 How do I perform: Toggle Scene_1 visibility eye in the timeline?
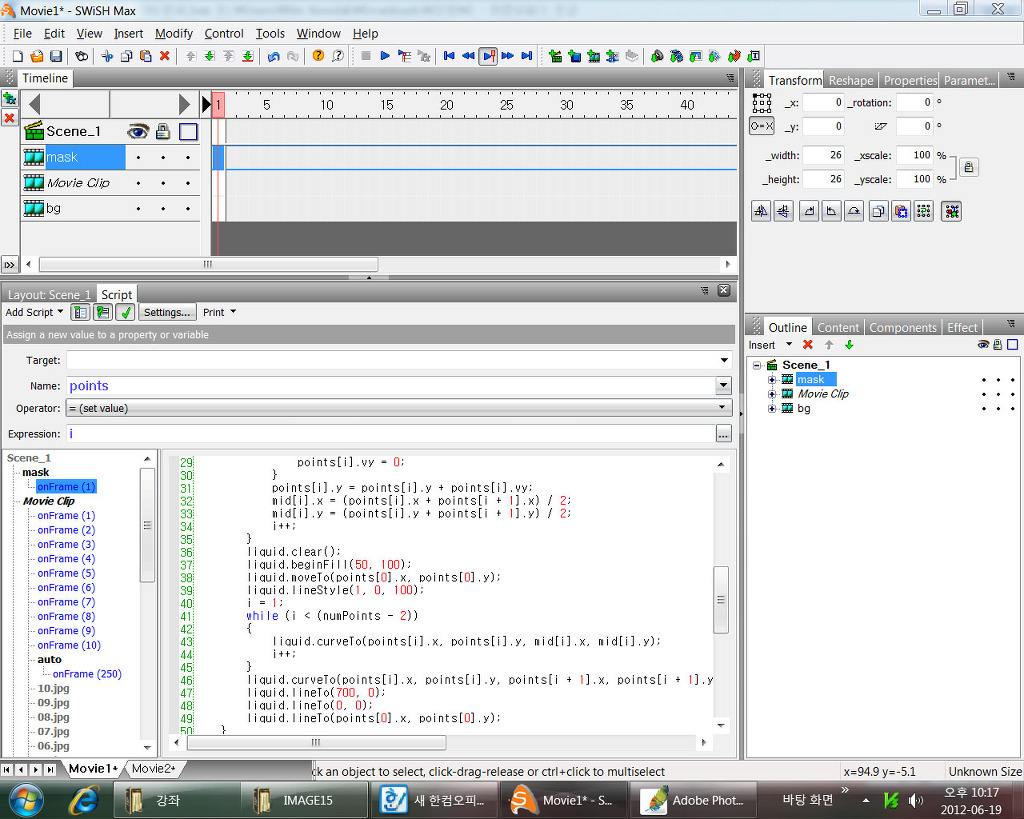coord(137,132)
